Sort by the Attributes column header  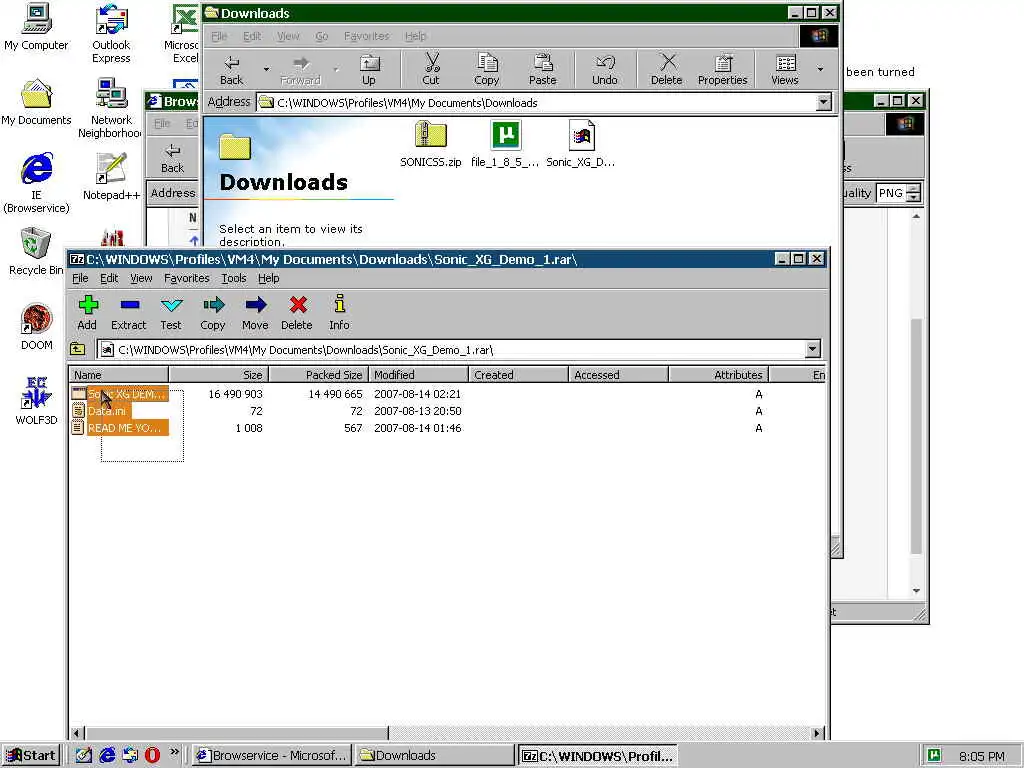tap(718, 375)
